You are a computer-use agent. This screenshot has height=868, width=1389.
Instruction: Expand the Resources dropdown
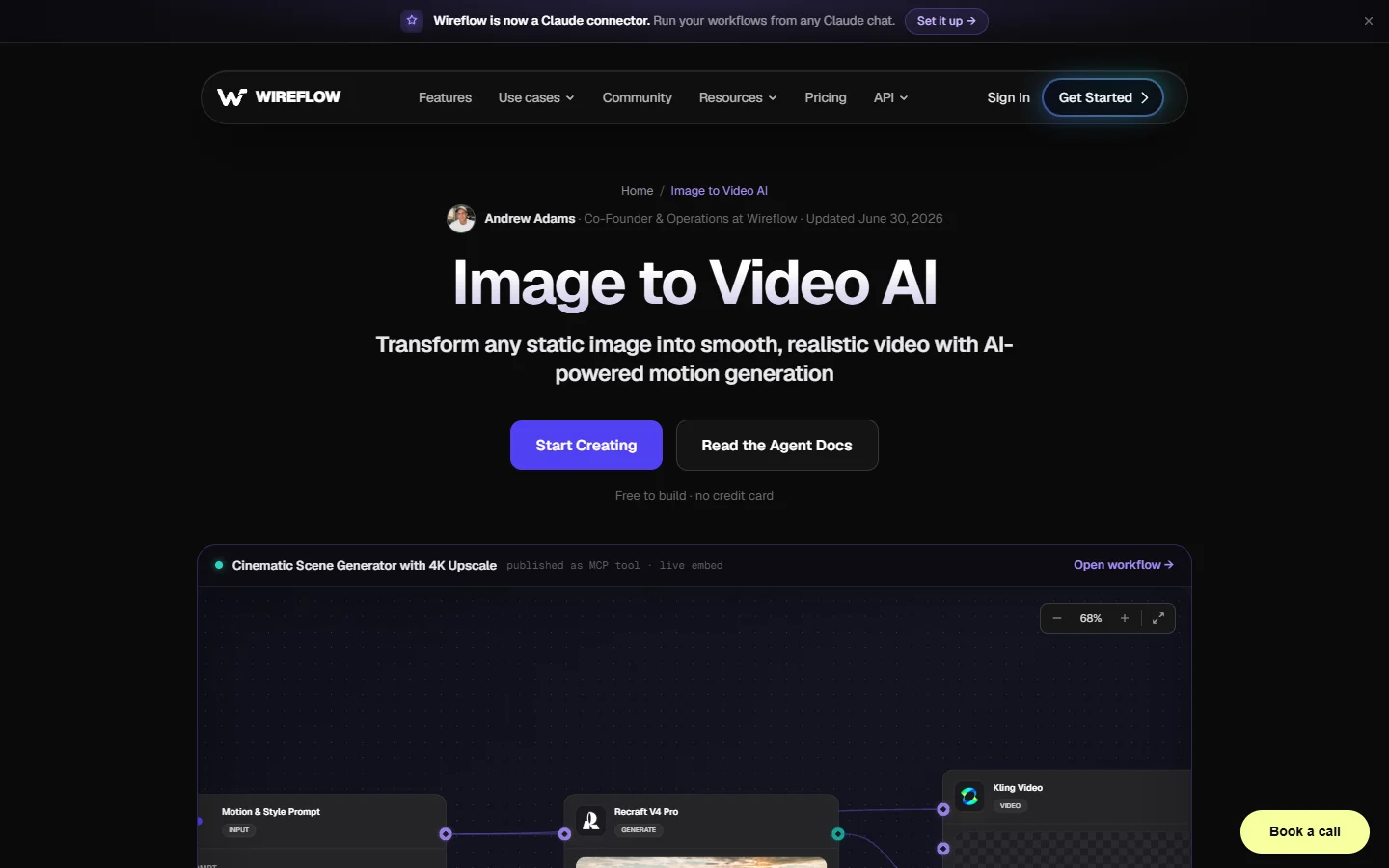[738, 97]
